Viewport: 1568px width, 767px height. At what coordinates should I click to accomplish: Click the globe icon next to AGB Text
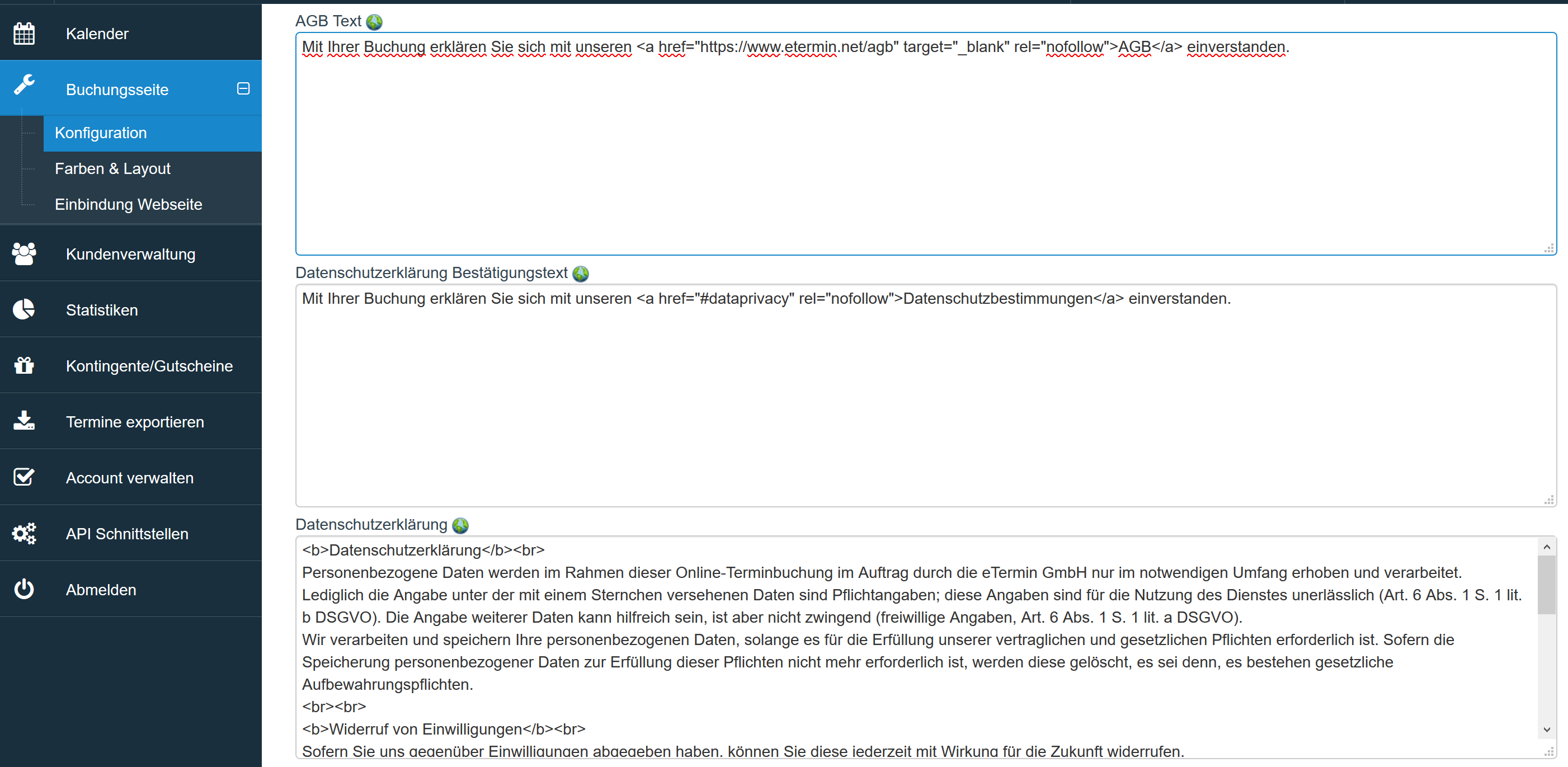pos(374,22)
